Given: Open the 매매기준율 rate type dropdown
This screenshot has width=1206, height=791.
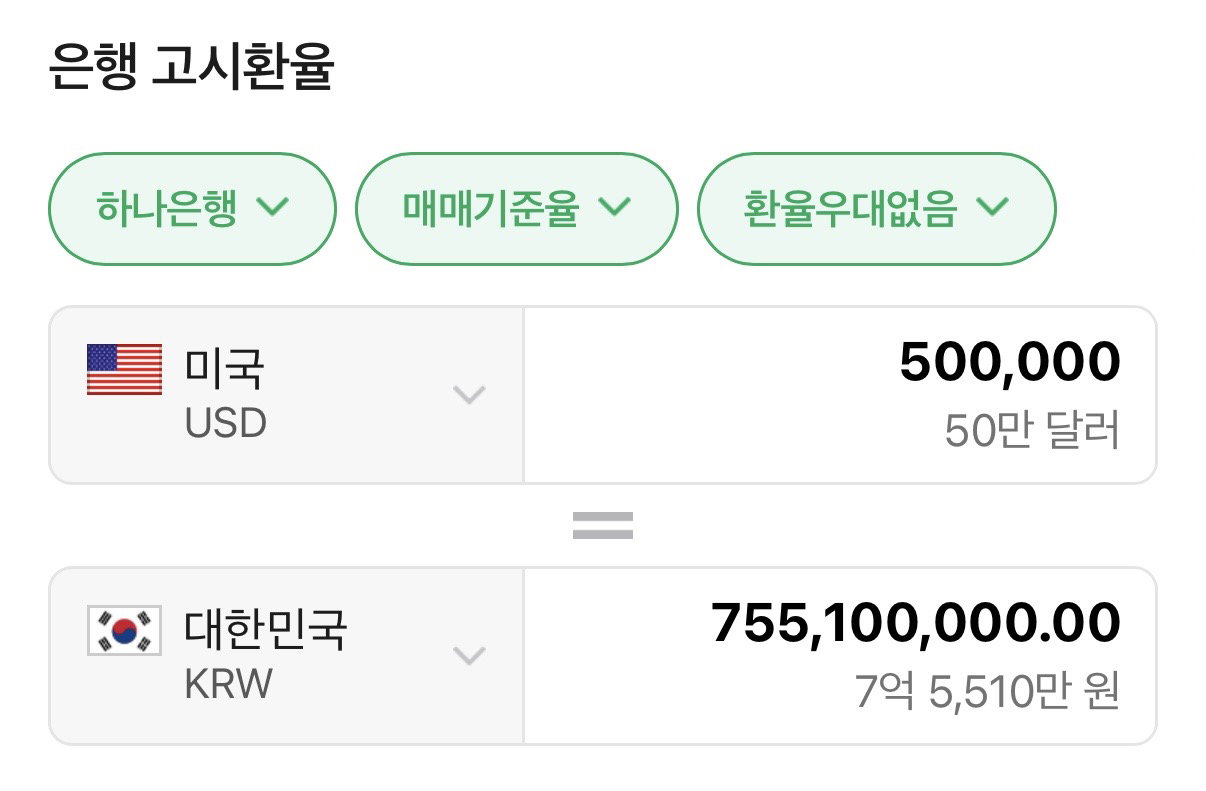Looking at the screenshot, I should point(517,209).
